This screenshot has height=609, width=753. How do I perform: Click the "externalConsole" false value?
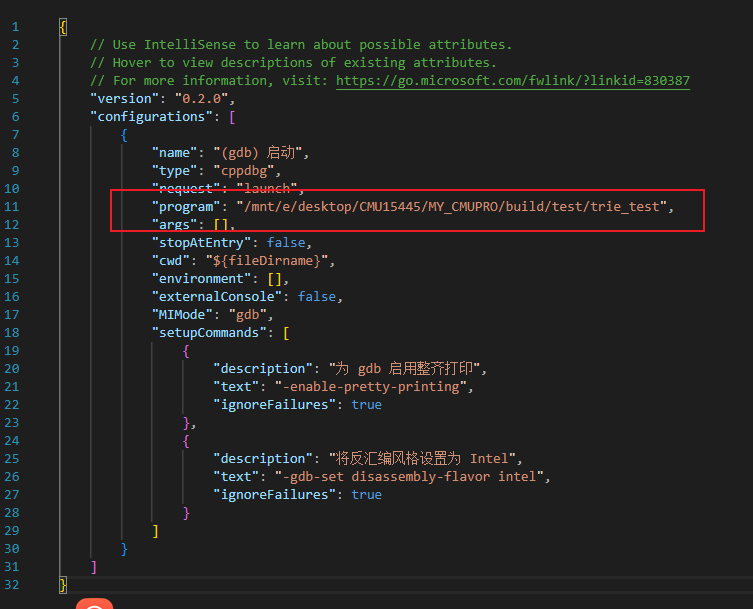click(x=317, y=297)
